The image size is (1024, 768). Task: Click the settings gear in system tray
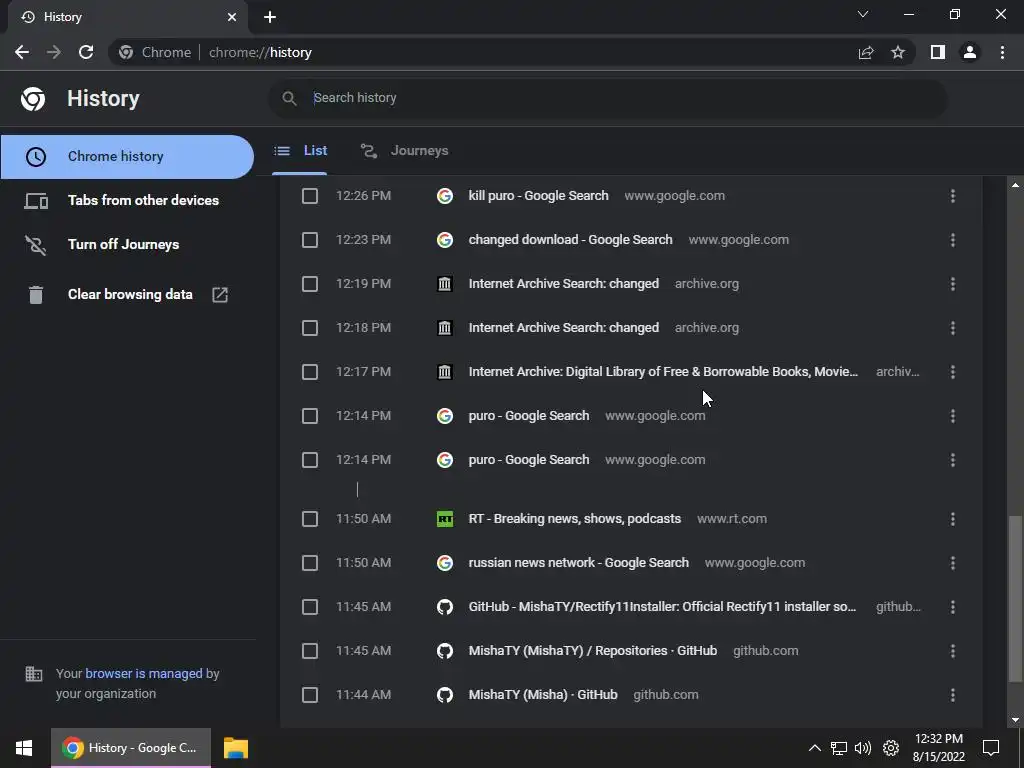[891, 748]
